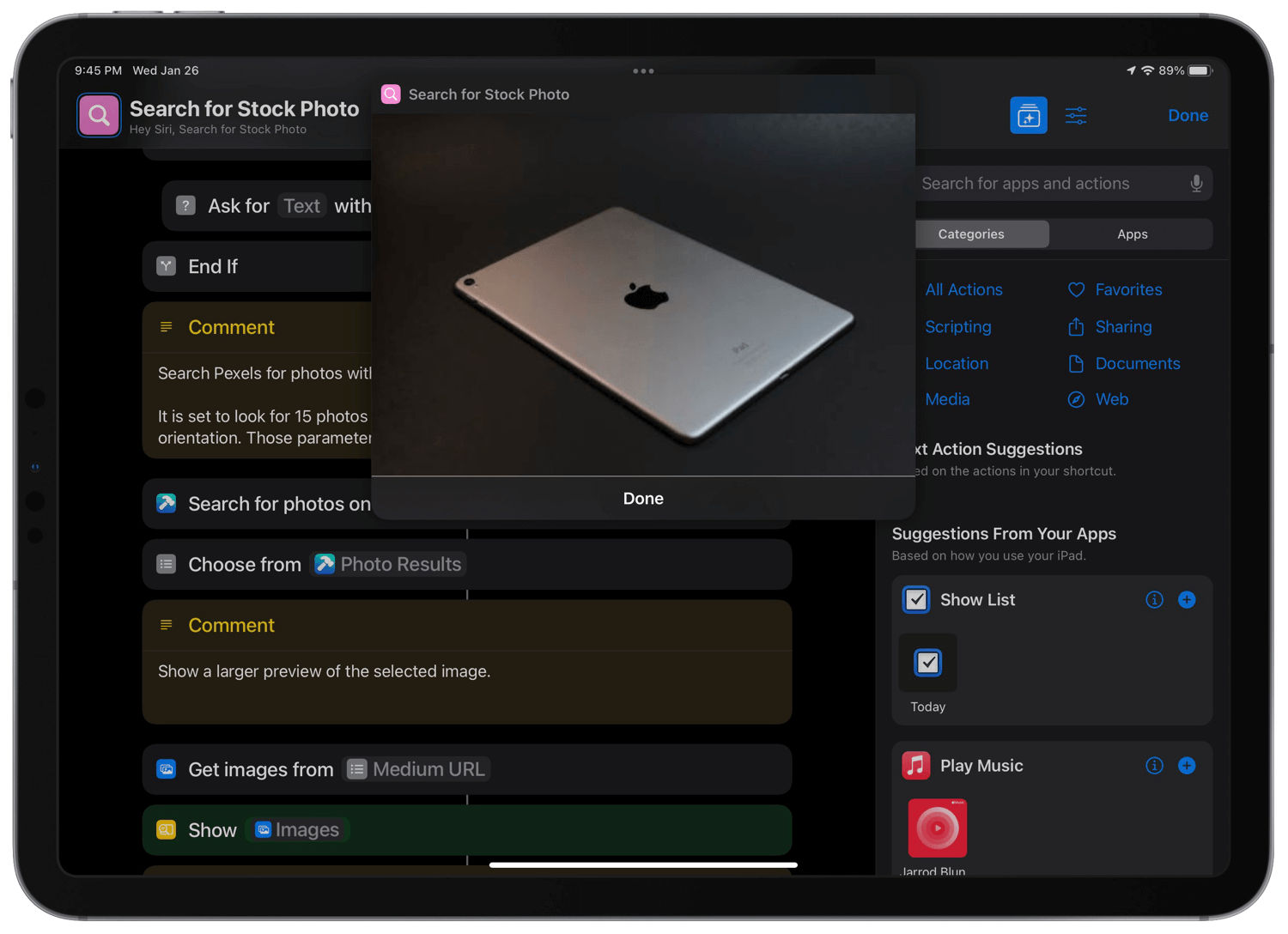Tap the Medium URL variable token
The width and height of the screenshot is (1288, 934).
[x=416, y=769]
